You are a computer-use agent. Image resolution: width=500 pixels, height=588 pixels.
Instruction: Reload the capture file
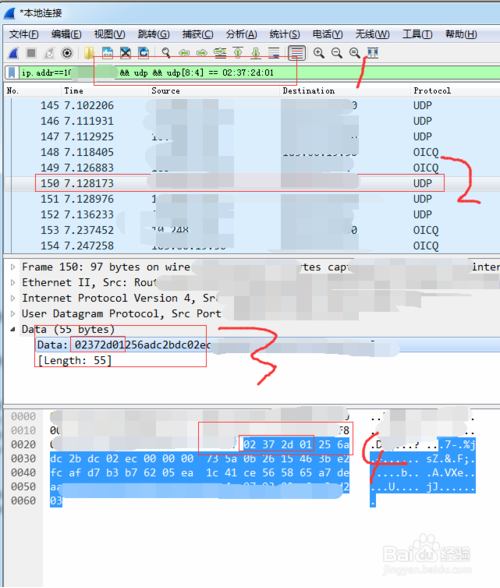[144, 53]
